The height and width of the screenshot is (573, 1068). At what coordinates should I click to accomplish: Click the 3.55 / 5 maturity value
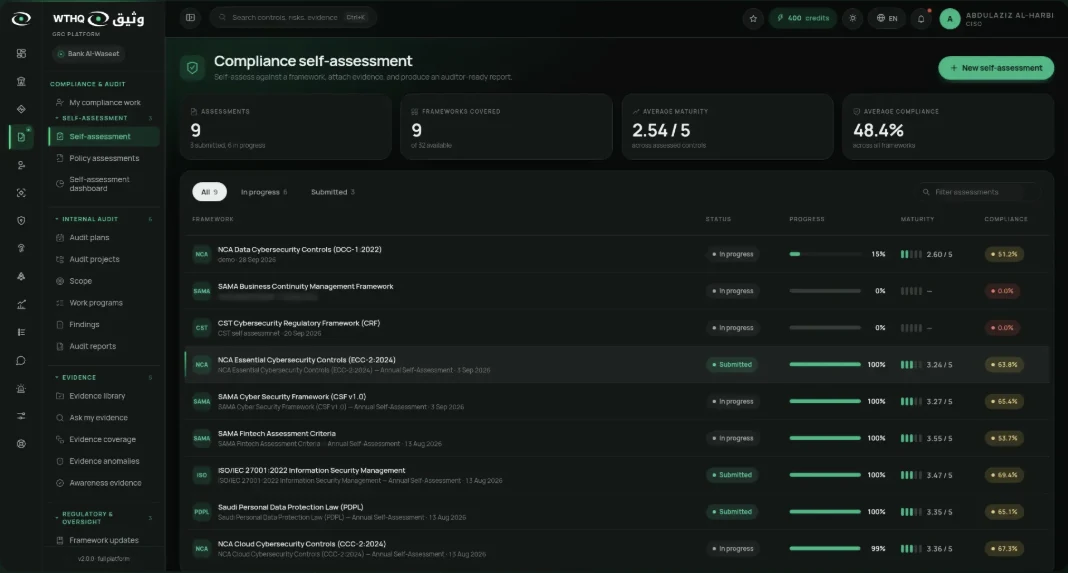(x=939, y=438)
